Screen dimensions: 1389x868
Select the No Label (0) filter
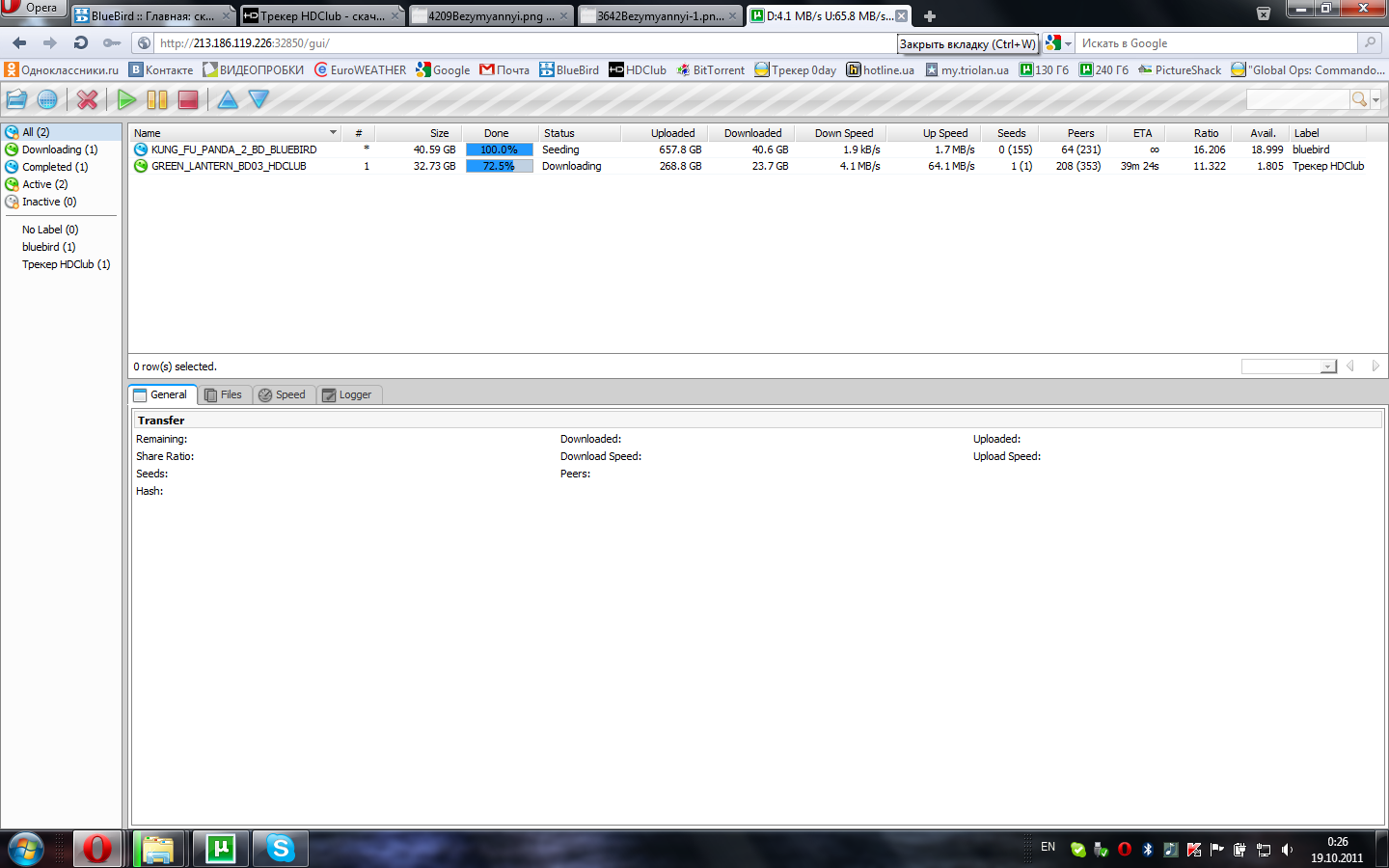click(x=50, y=230)
